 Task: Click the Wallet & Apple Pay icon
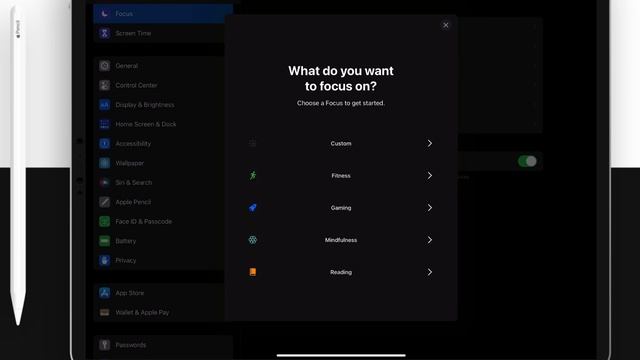pos(104,312)
